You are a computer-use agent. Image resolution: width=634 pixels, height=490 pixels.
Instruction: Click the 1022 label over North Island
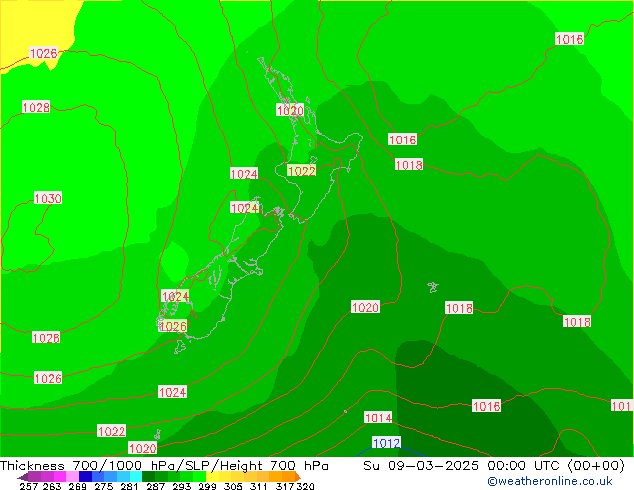[x=302, y=171]
